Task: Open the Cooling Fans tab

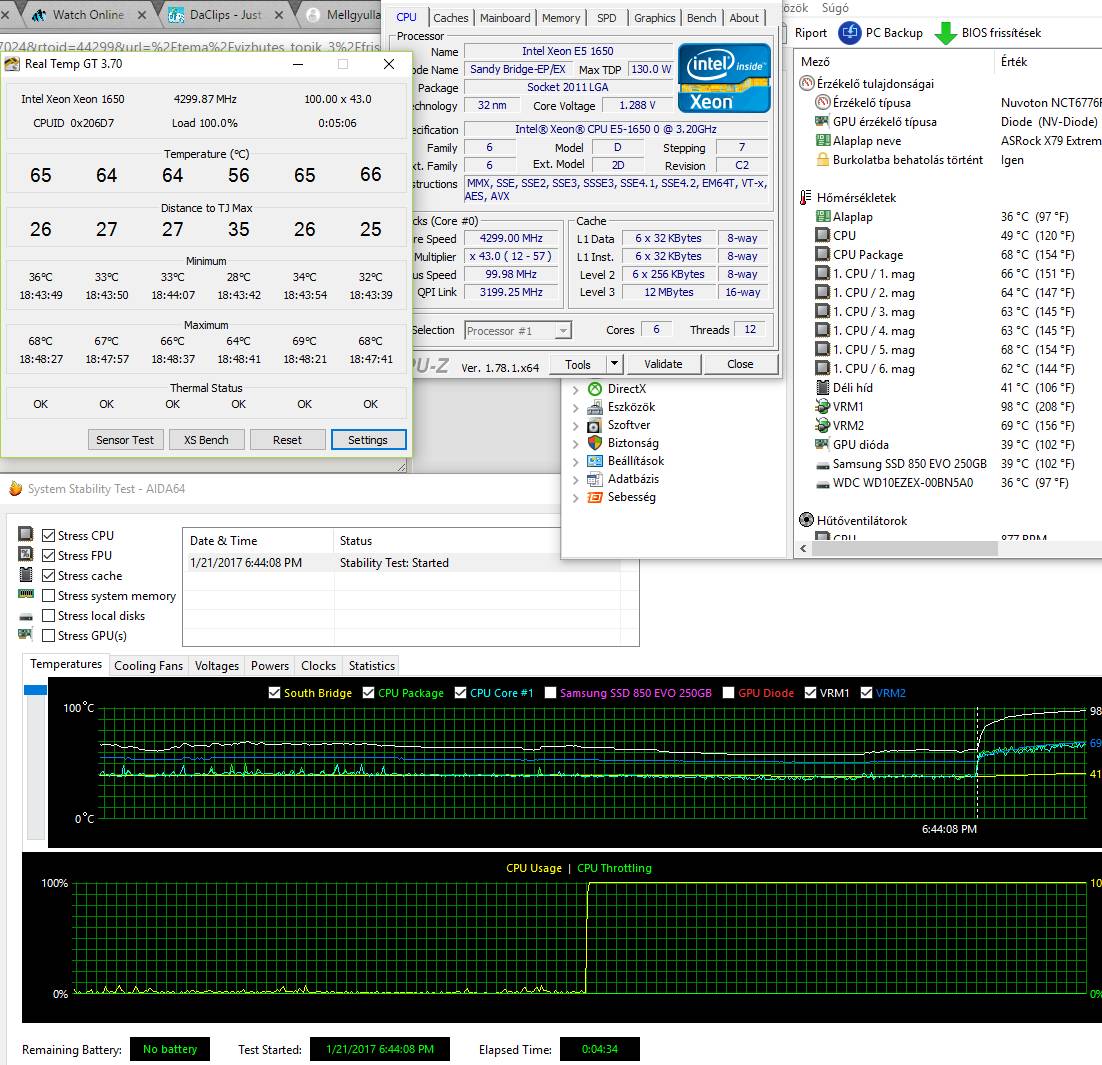Action: (148, 665)
